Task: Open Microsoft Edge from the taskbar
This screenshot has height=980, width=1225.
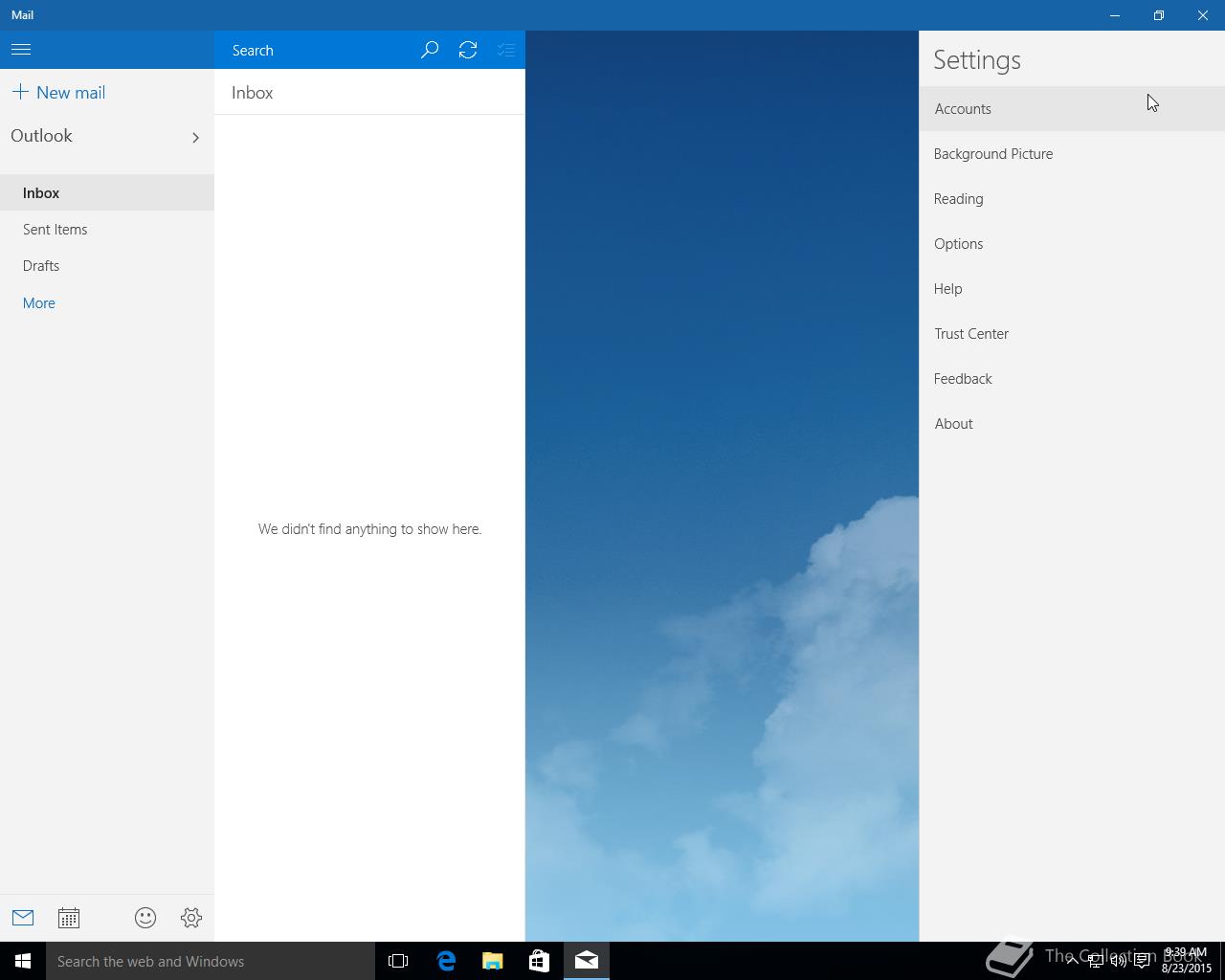Action: point(446,961)
